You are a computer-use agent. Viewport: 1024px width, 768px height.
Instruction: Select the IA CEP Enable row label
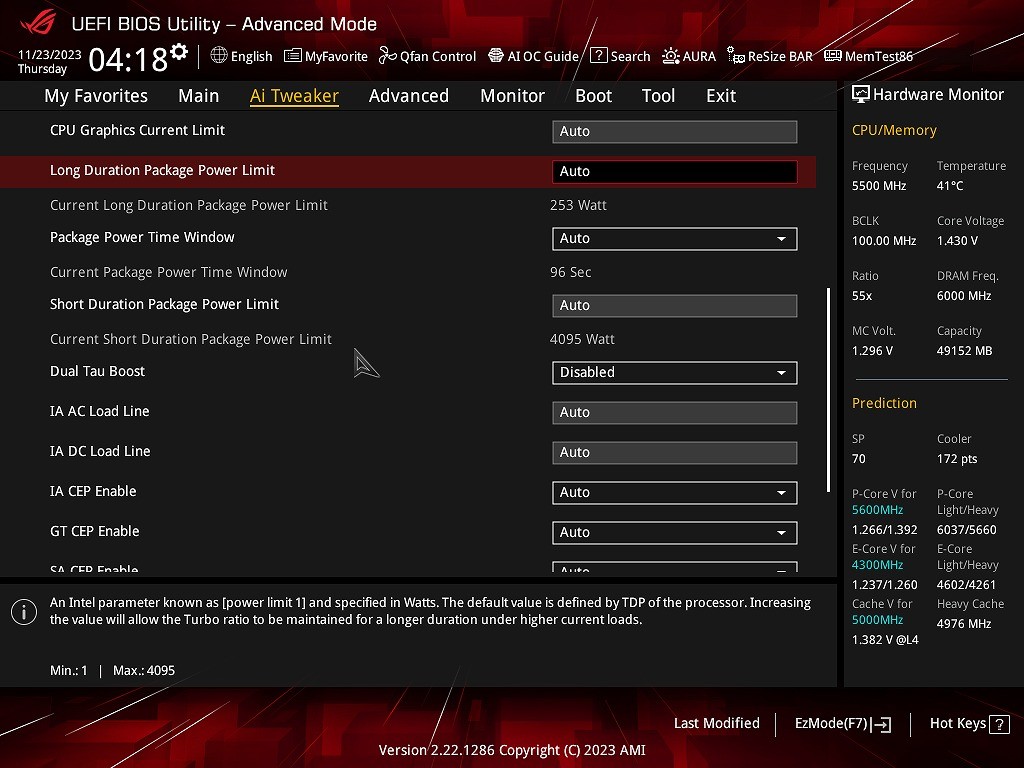[x=93, y=491]
